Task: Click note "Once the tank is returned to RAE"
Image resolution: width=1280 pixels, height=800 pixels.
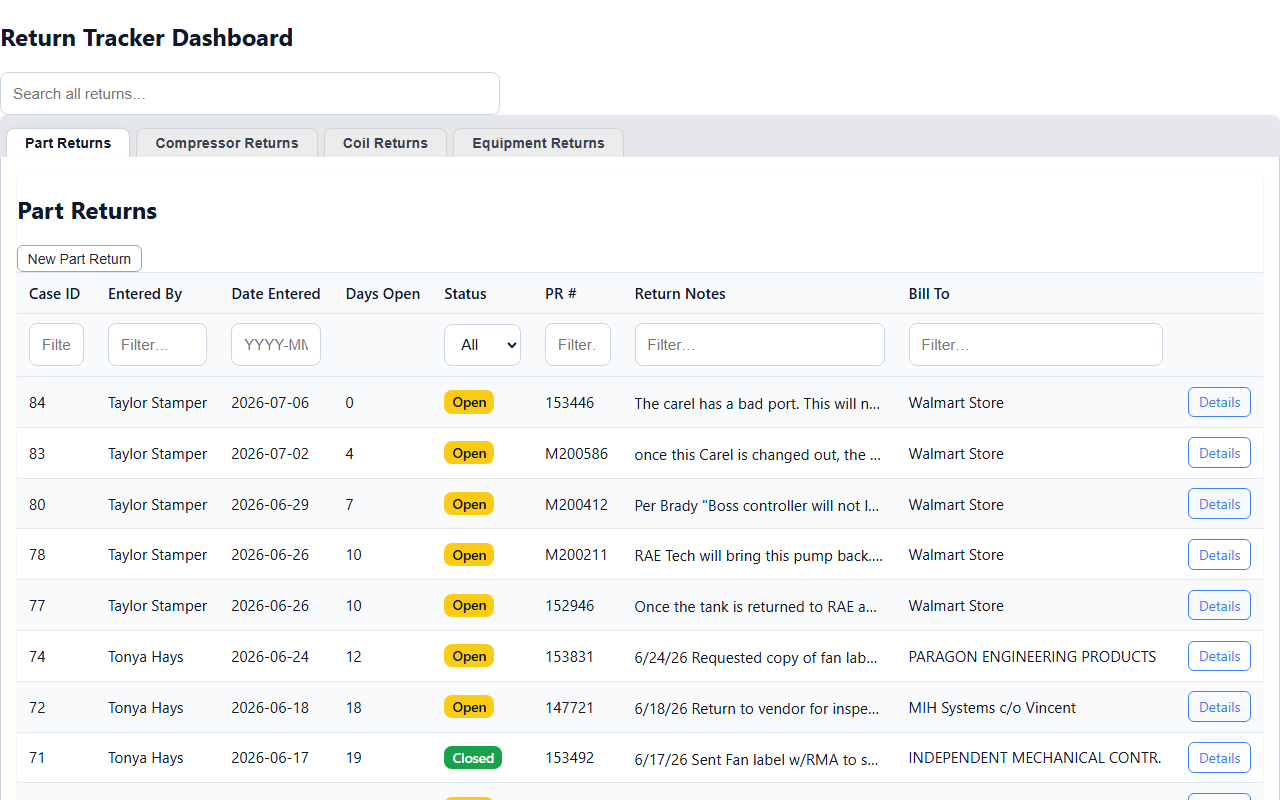Action: (x=758, y=607)
